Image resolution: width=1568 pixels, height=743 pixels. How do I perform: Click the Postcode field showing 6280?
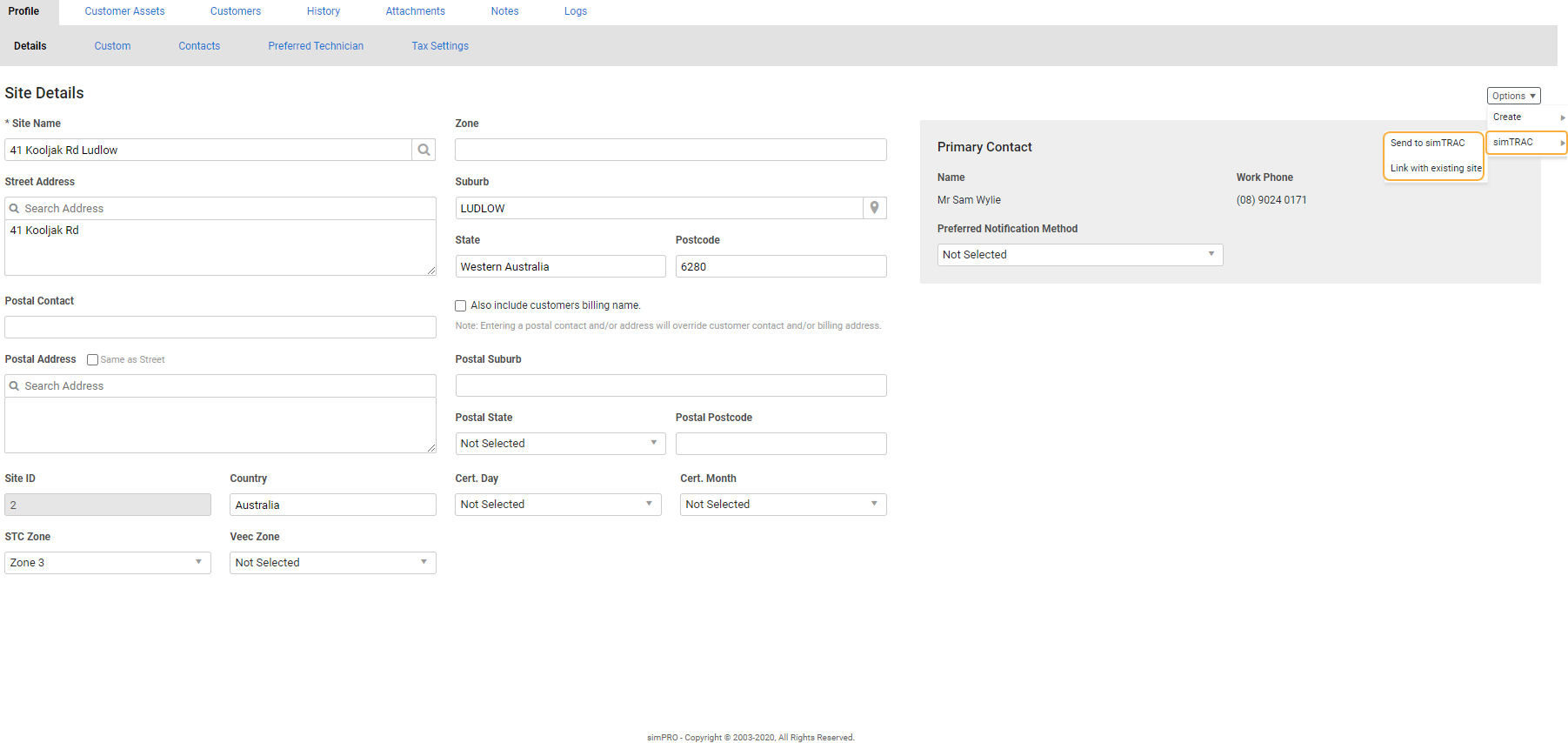781,266
